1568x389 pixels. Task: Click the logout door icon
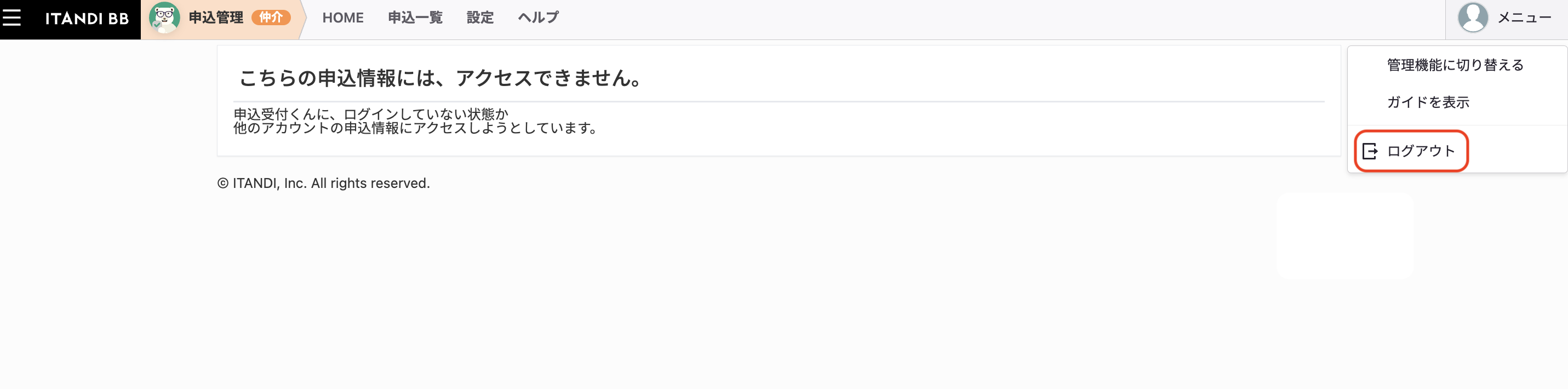pos(1370,151)
